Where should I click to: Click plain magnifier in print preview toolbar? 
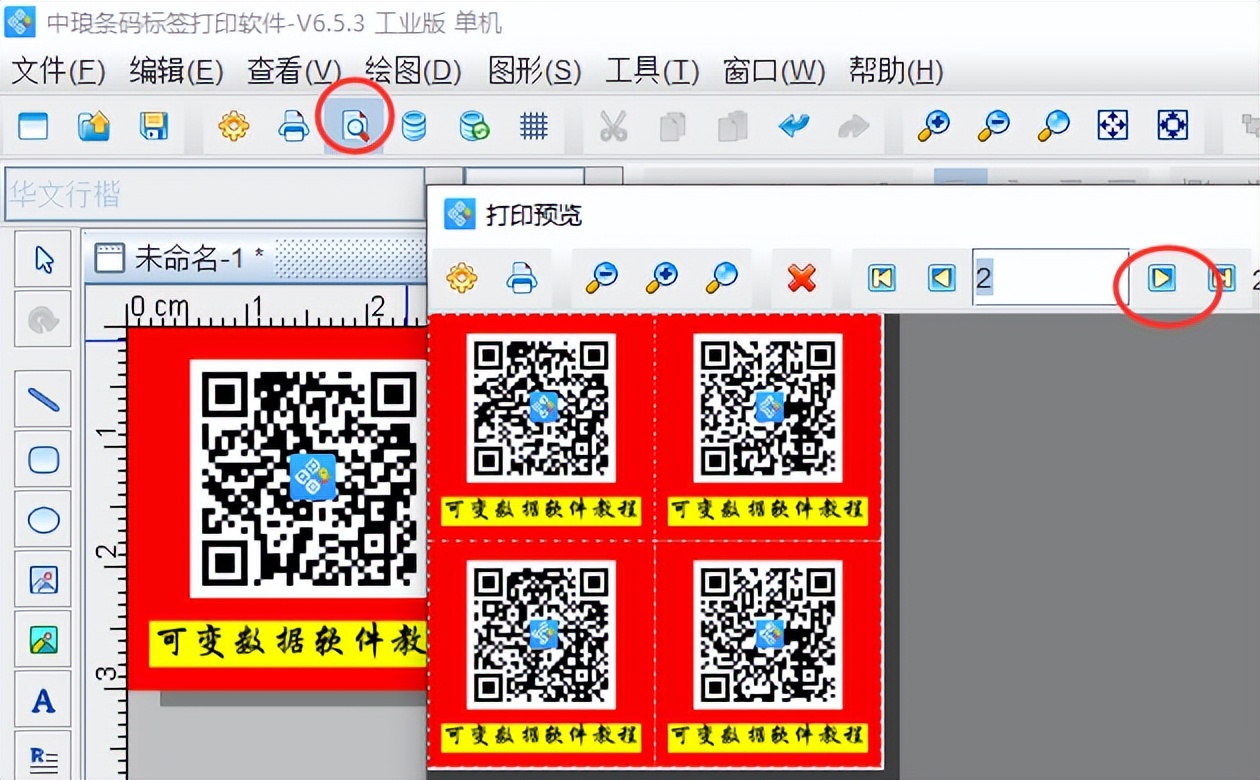(721, 277)
